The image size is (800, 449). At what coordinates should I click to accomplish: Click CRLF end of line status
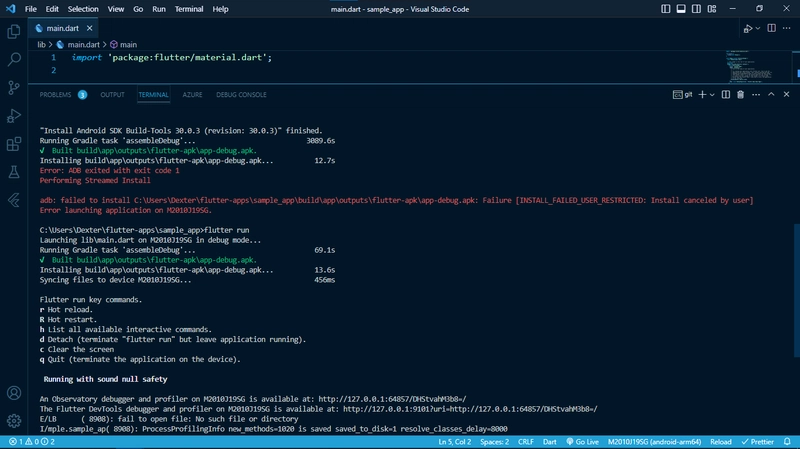[x=526, y=442]
